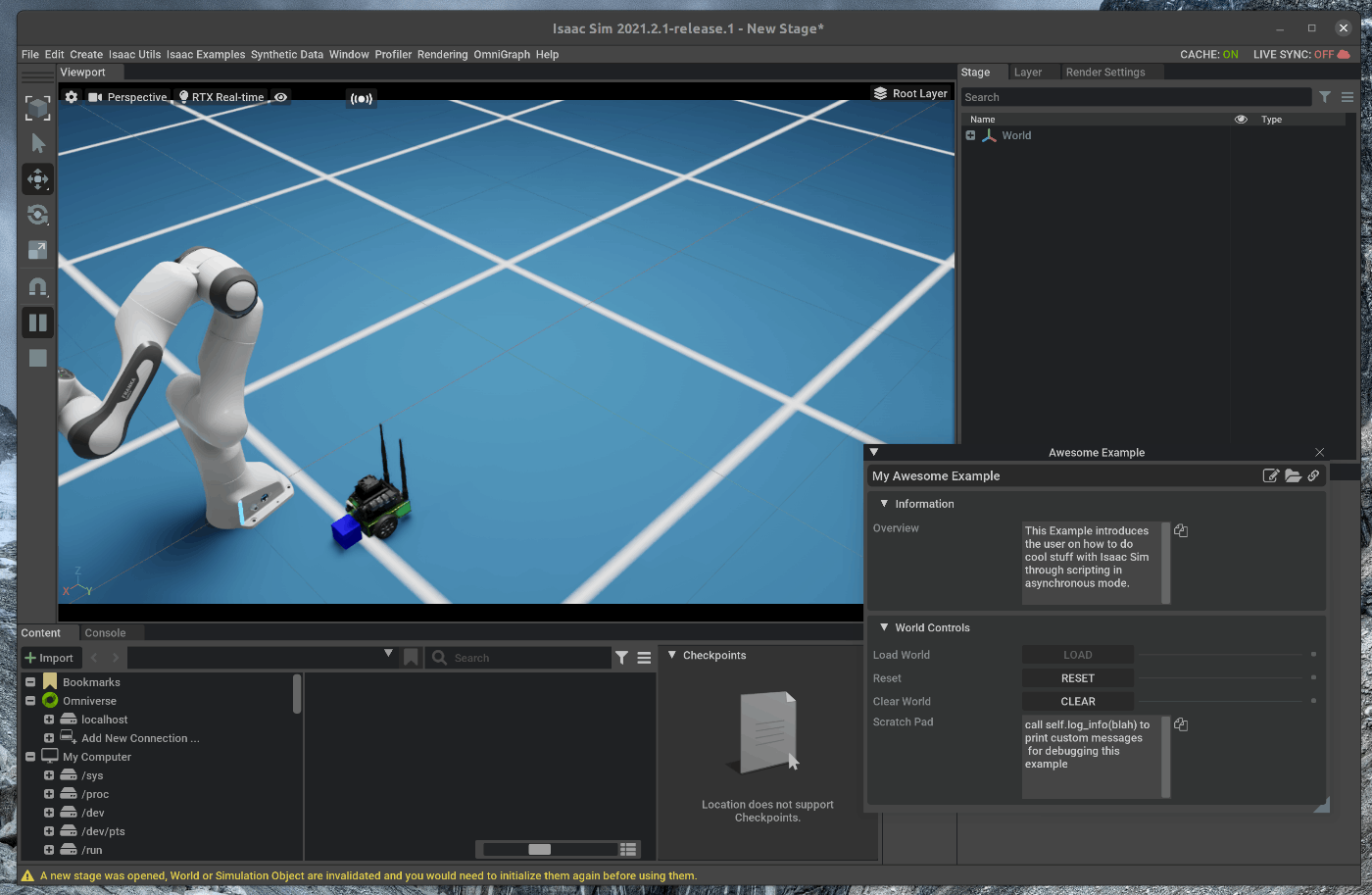
Task: Click the CACHE ON status
Action: coord(1209,55)
